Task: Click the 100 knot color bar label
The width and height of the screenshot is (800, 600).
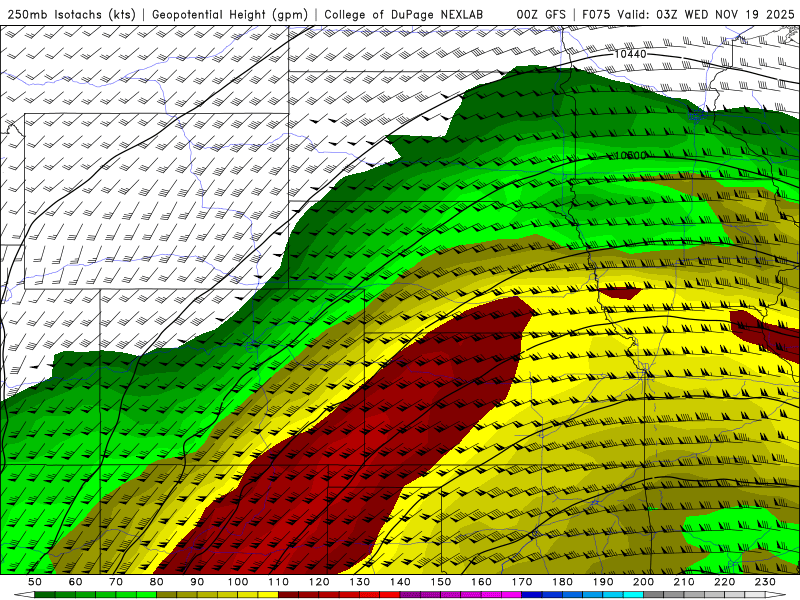Action: coord(238,582)
